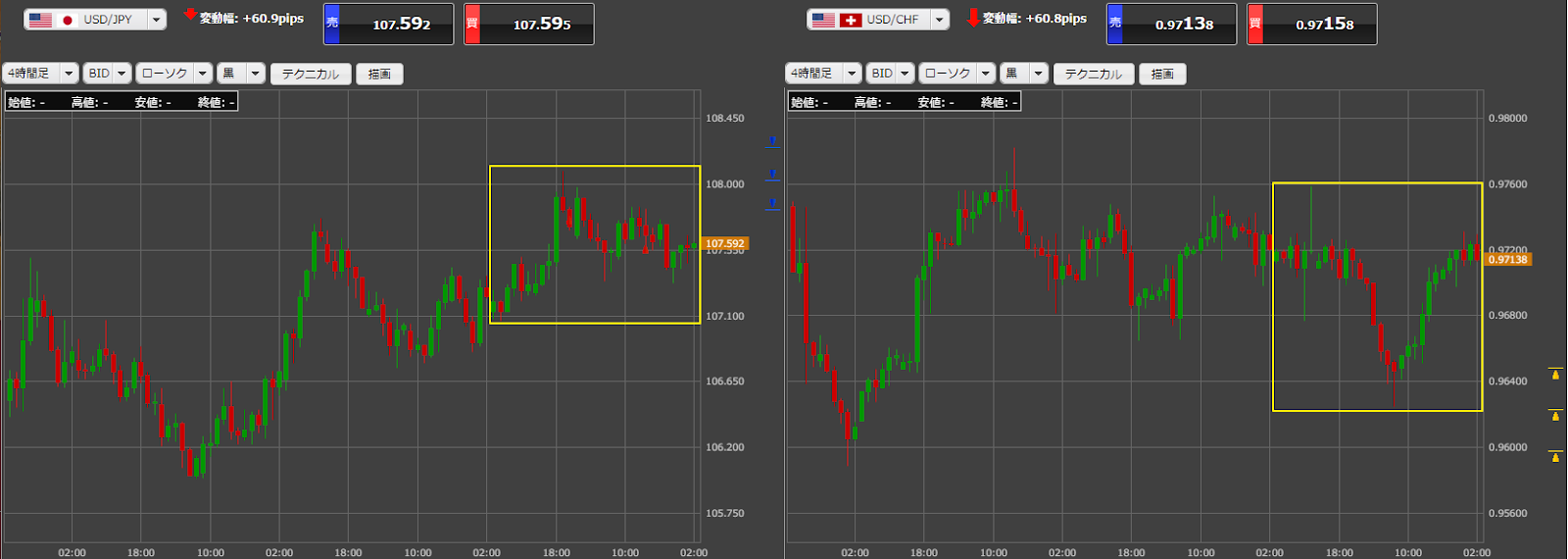Open the USD/JPY currency pair selector
The image size is (1568, 559).
pyautogui.click(x=95, y=20)
